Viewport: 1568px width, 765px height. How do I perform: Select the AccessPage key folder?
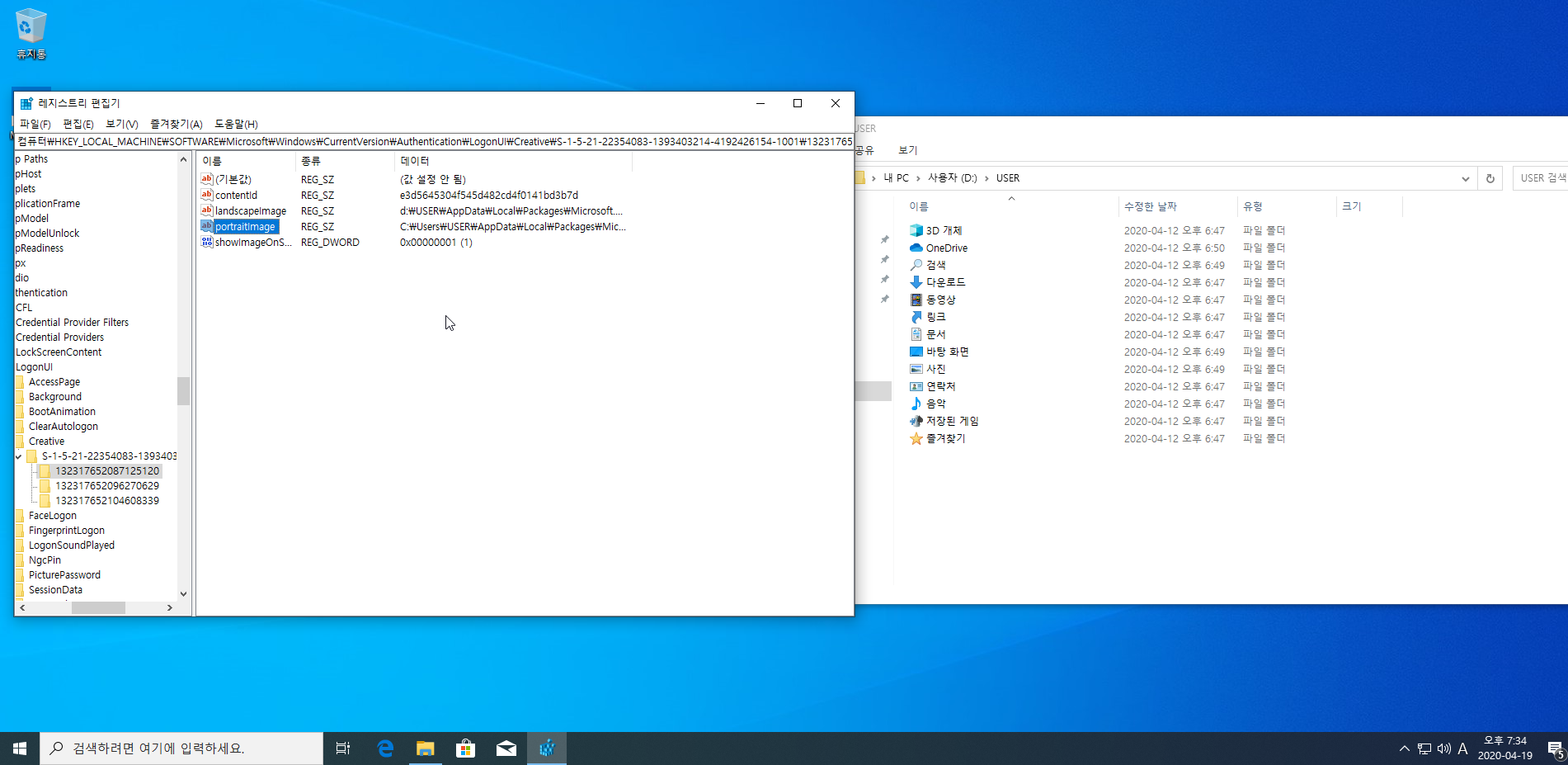coord(54,382)
